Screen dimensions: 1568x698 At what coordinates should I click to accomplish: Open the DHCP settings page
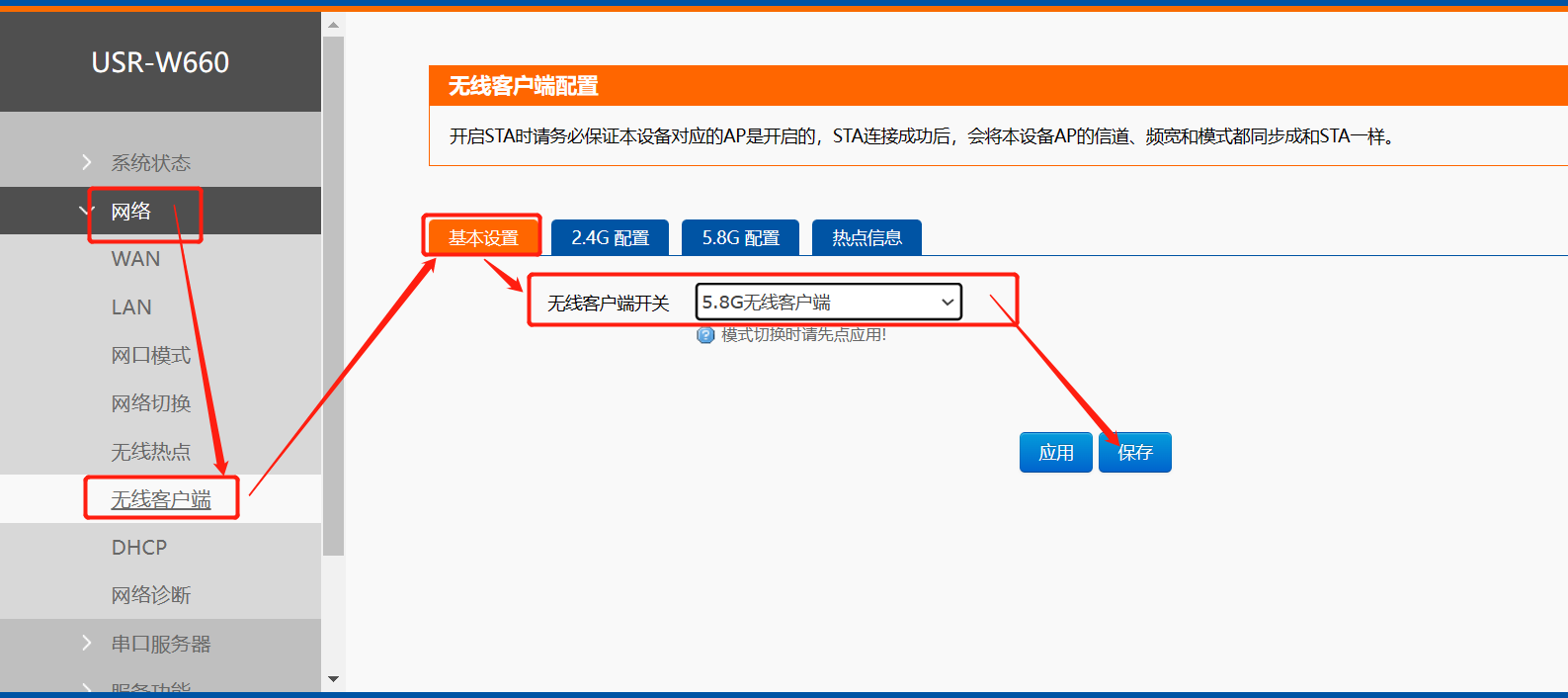click(139, 548)
